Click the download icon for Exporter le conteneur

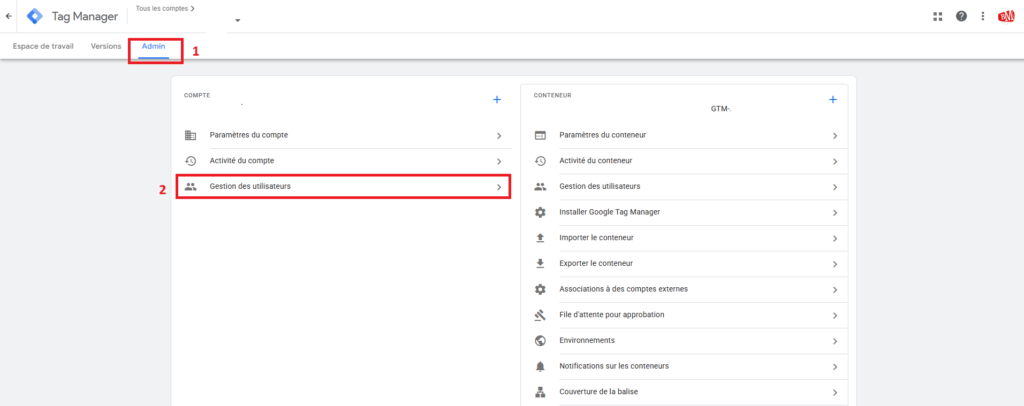coord(540,264)
